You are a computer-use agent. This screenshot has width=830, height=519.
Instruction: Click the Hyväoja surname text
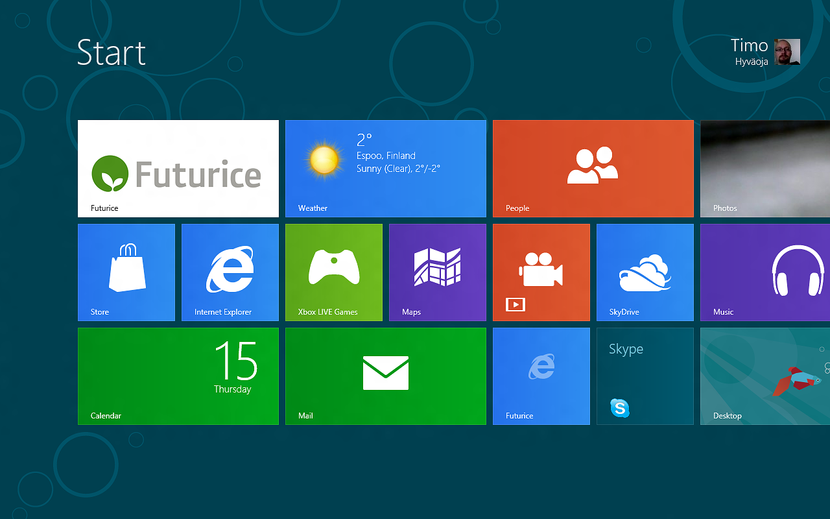(751, 61)
